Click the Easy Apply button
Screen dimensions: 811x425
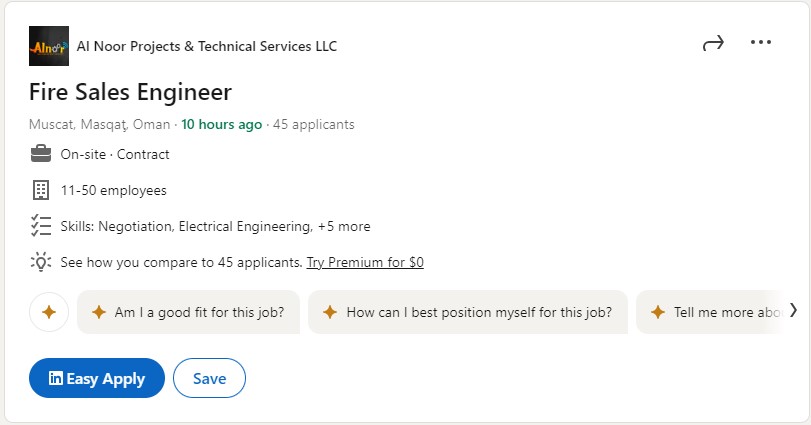[97, 378]
